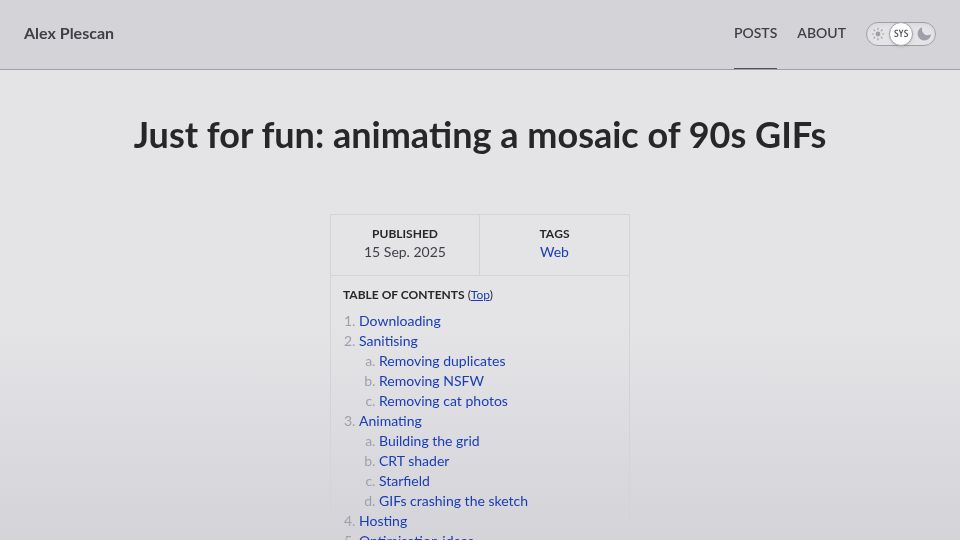
Task: Switch to dark theme moon icon
Action: [924, 34]
